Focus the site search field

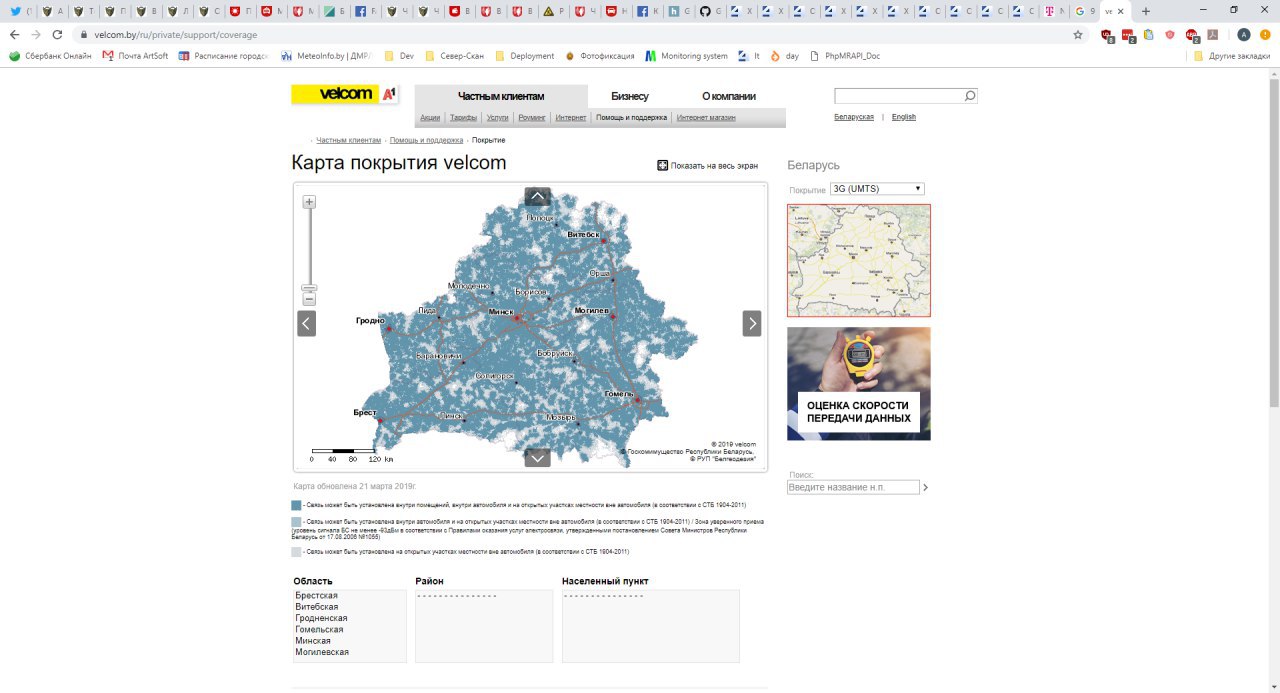899,96
